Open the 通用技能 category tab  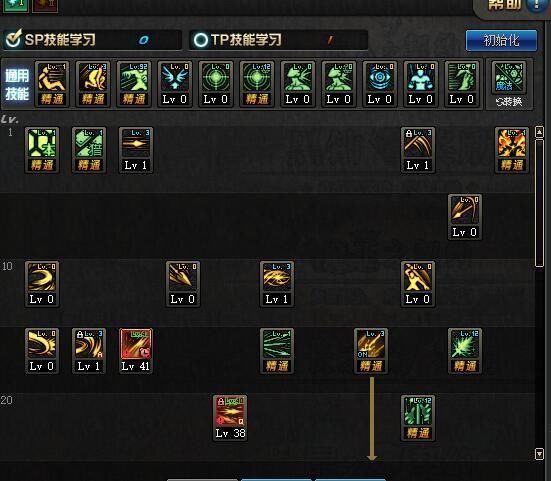[17, 85]
